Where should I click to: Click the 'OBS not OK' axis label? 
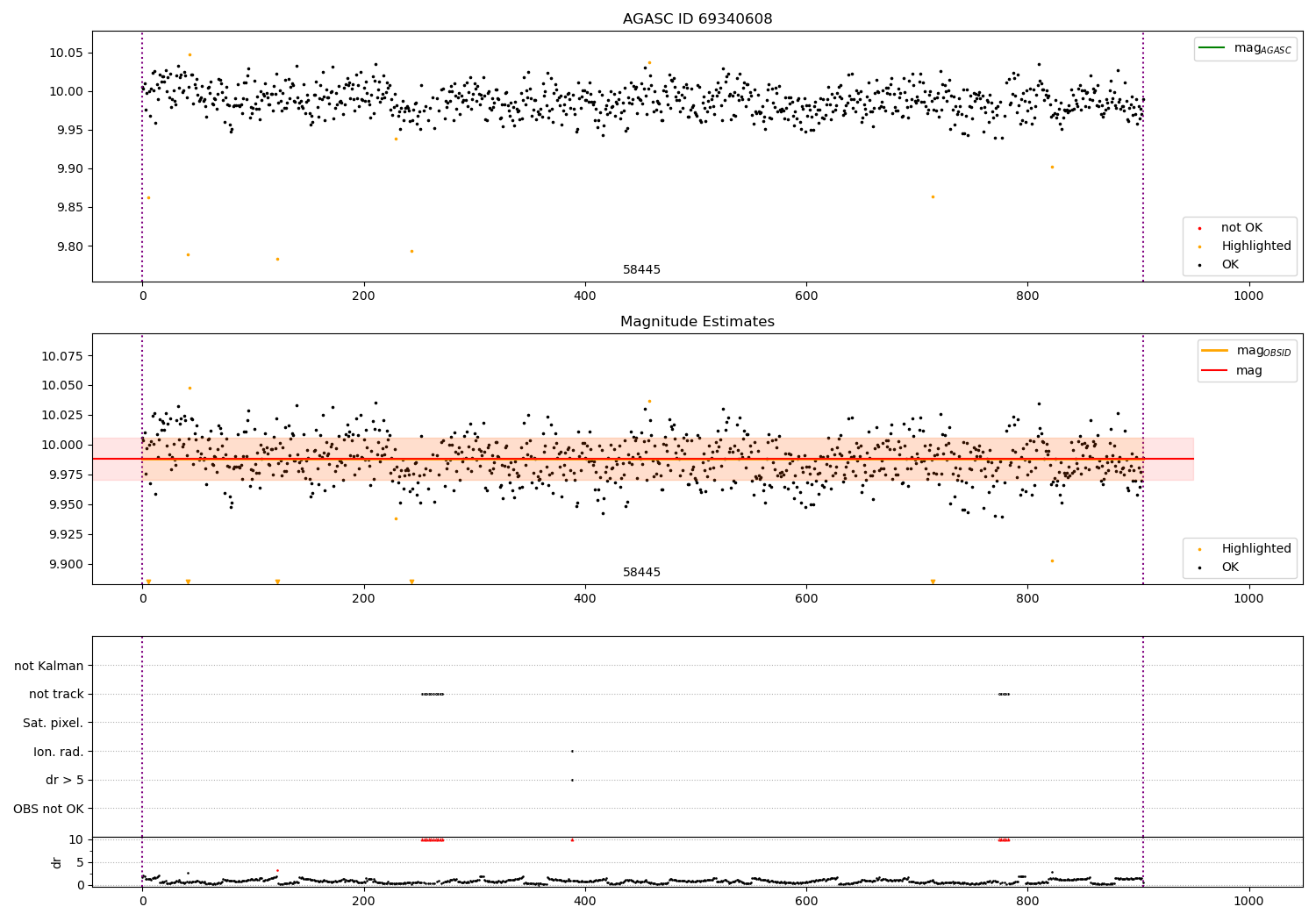pyautogui.click(x=49, y=809)
